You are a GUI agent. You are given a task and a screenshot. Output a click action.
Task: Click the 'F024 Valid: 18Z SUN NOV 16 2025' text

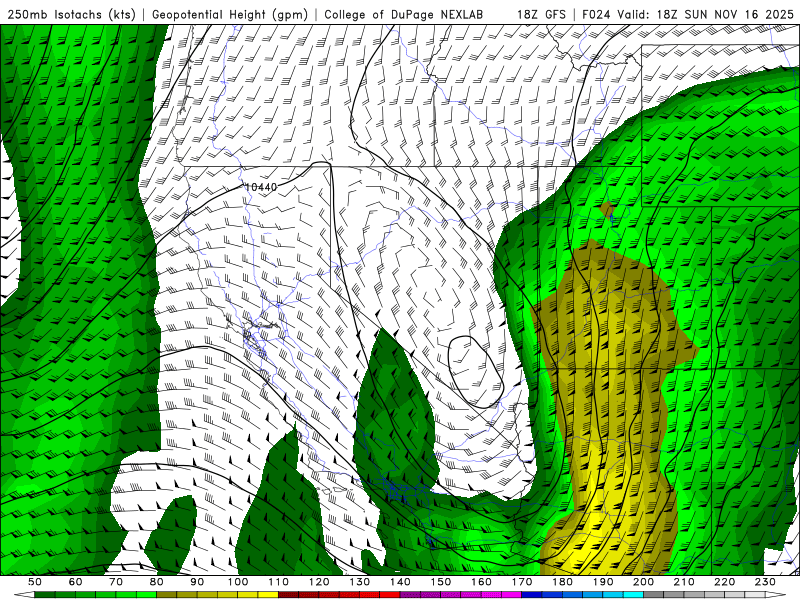(688, 14)
